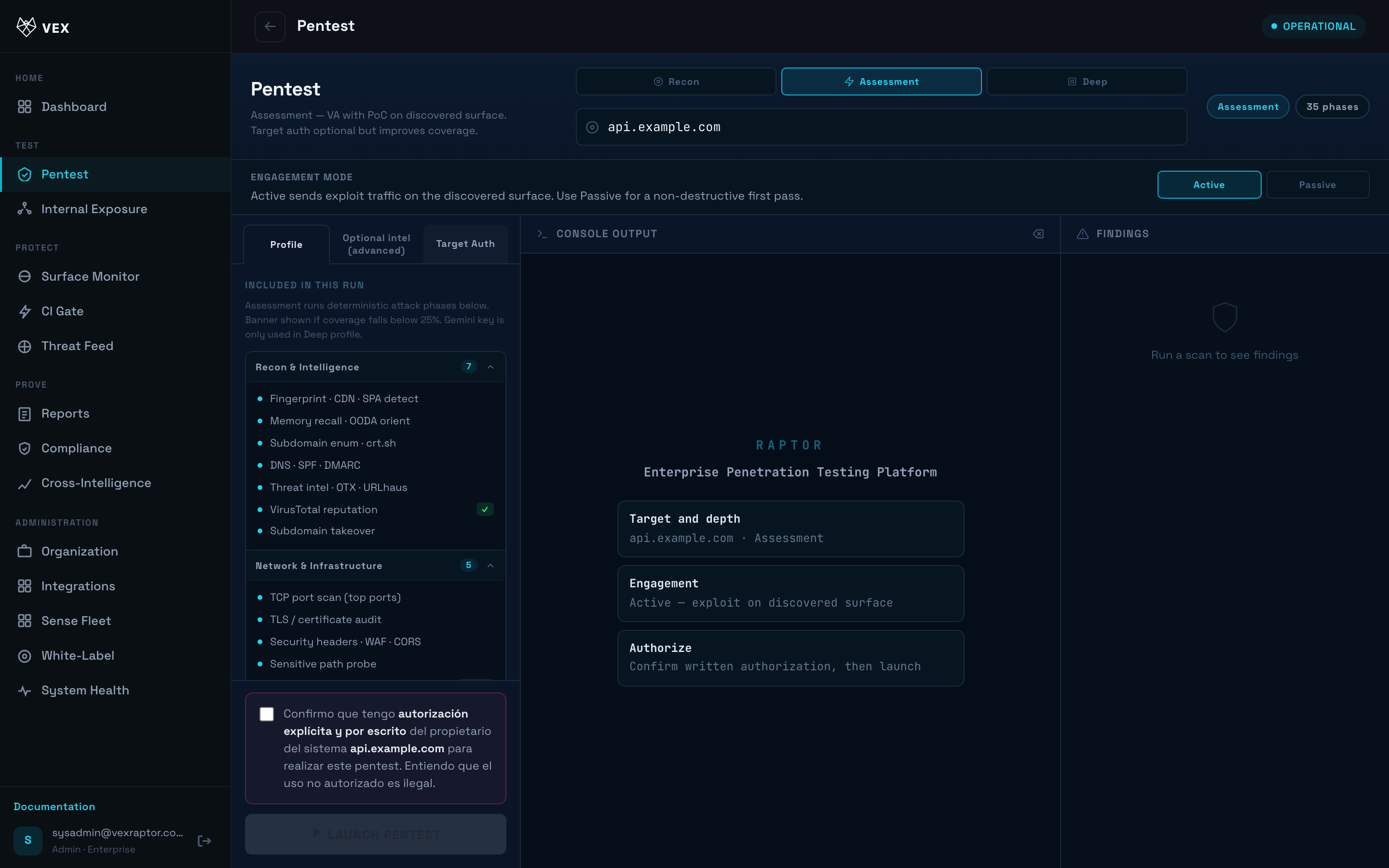Collapse the Network & Infrastructure section
1389x868 pixels.
490,566
